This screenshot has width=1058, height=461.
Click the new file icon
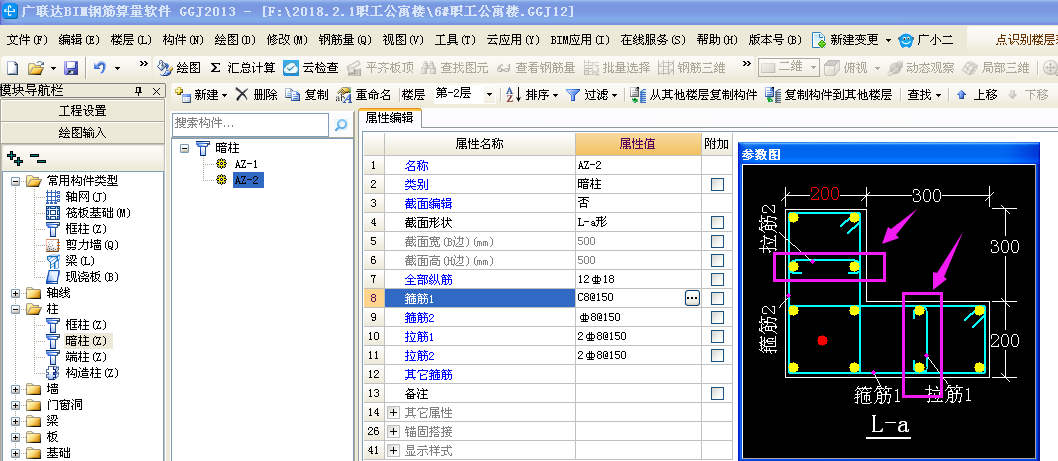pyautogui.click(x=11, y=67)
